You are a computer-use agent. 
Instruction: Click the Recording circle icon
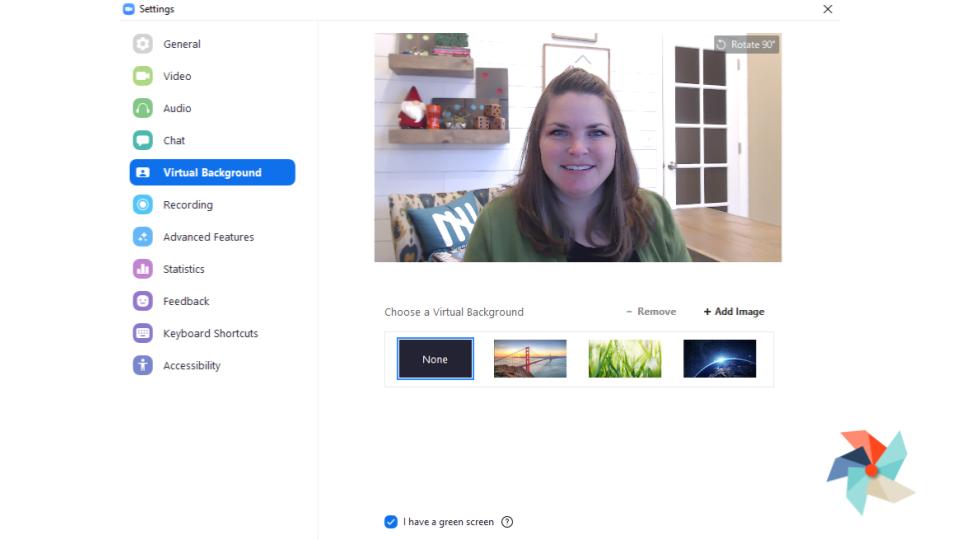click(x=143, y=204)
